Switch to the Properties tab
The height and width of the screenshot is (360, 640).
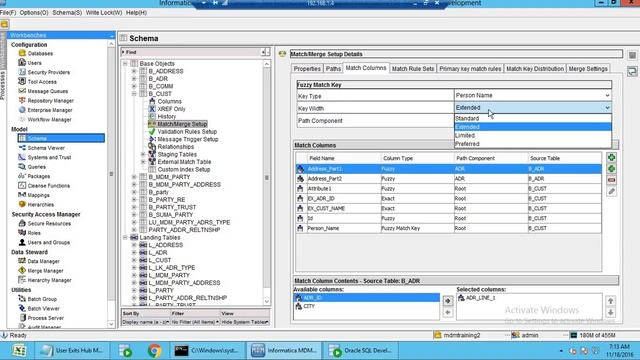(307, 69)
